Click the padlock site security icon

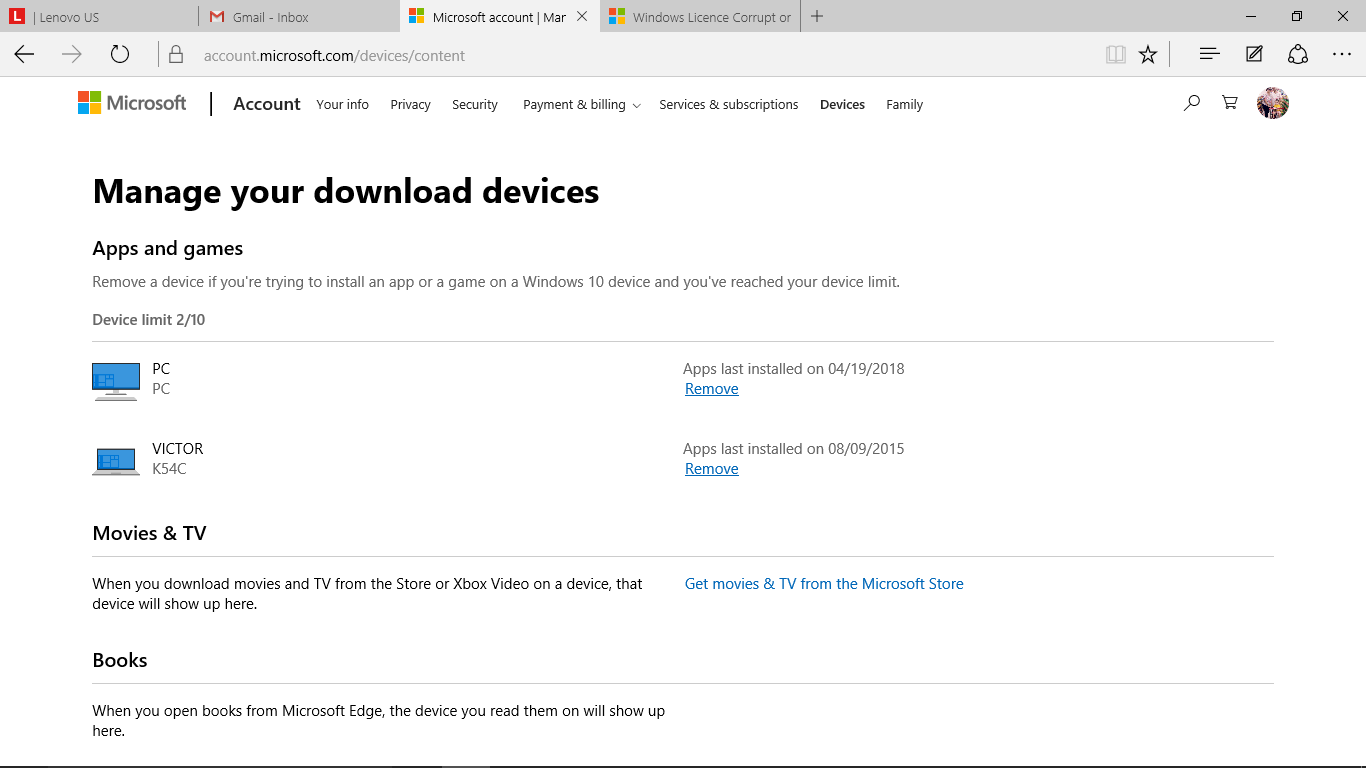coord(176,55)
